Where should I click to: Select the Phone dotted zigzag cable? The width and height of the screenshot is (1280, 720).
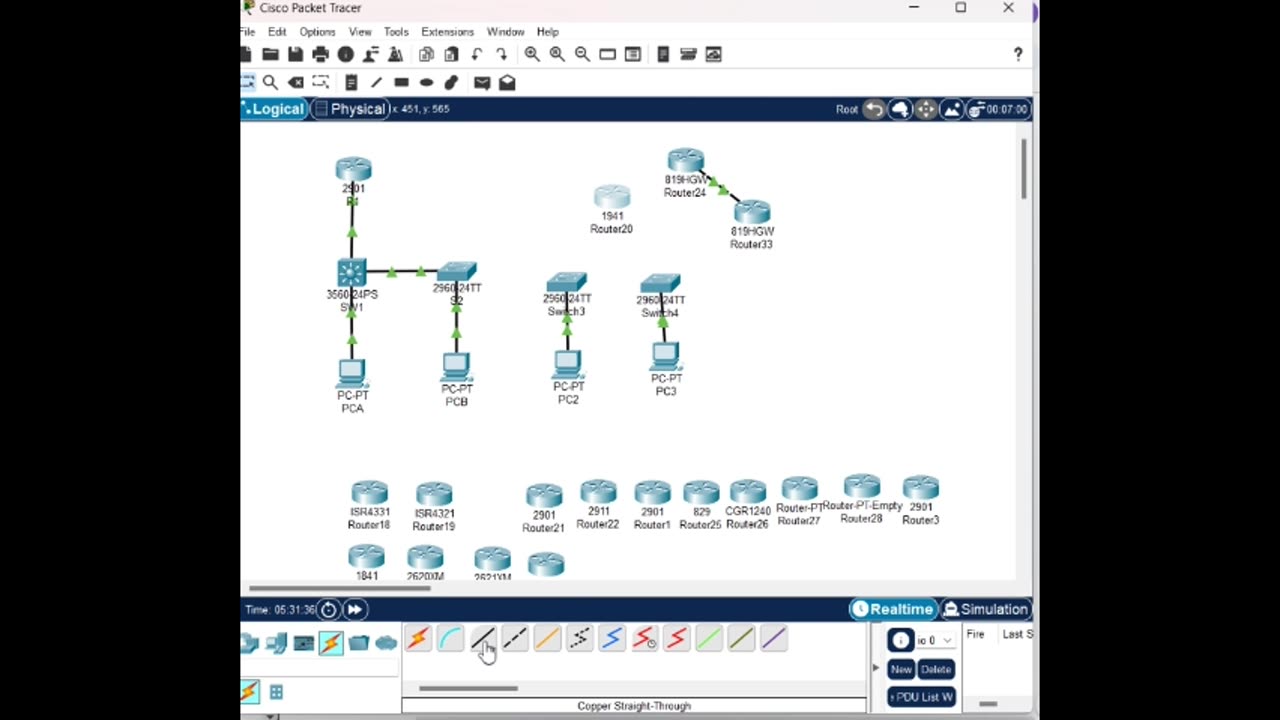point(579,638)
